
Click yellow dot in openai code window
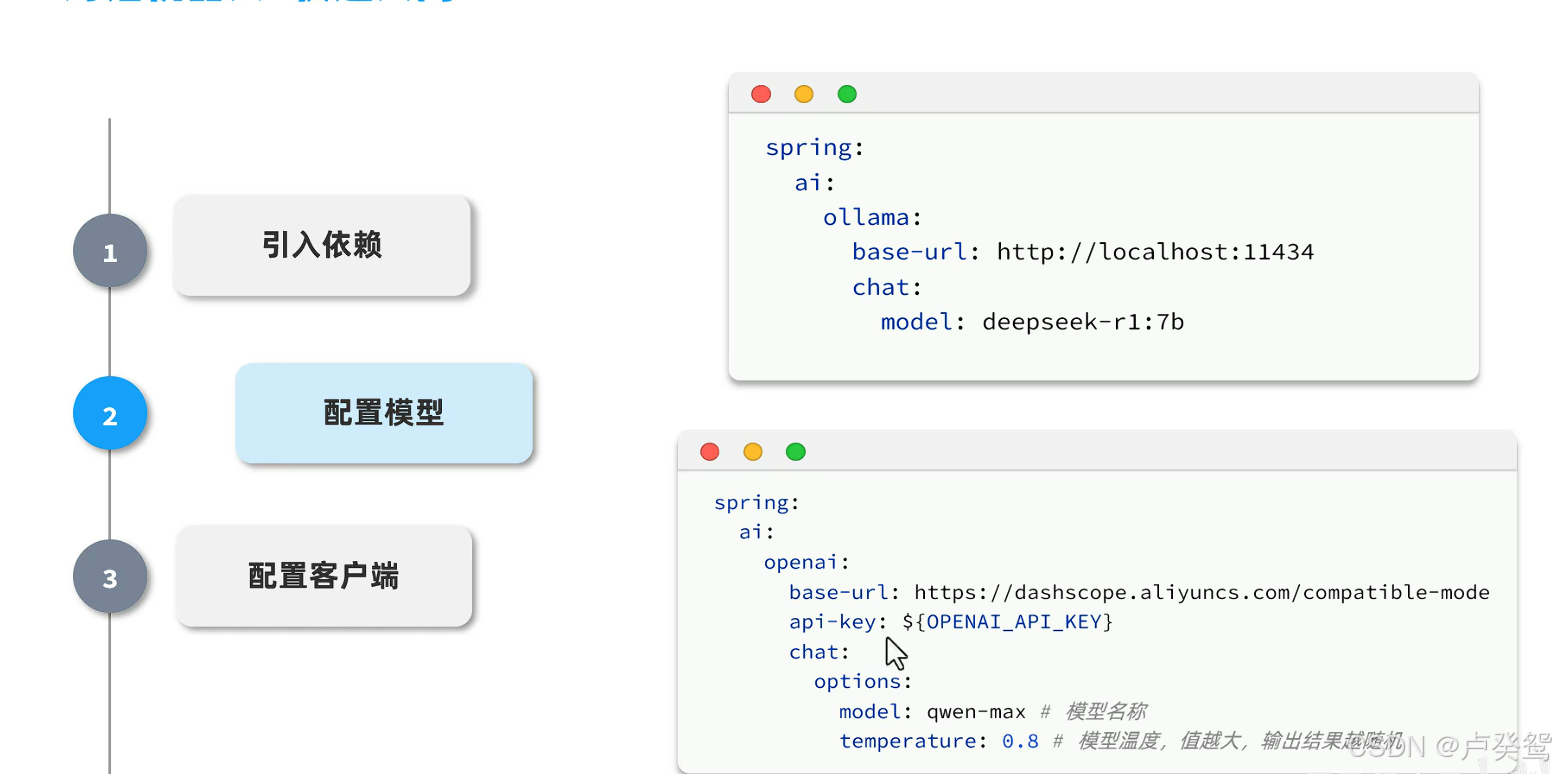(753, 452)
